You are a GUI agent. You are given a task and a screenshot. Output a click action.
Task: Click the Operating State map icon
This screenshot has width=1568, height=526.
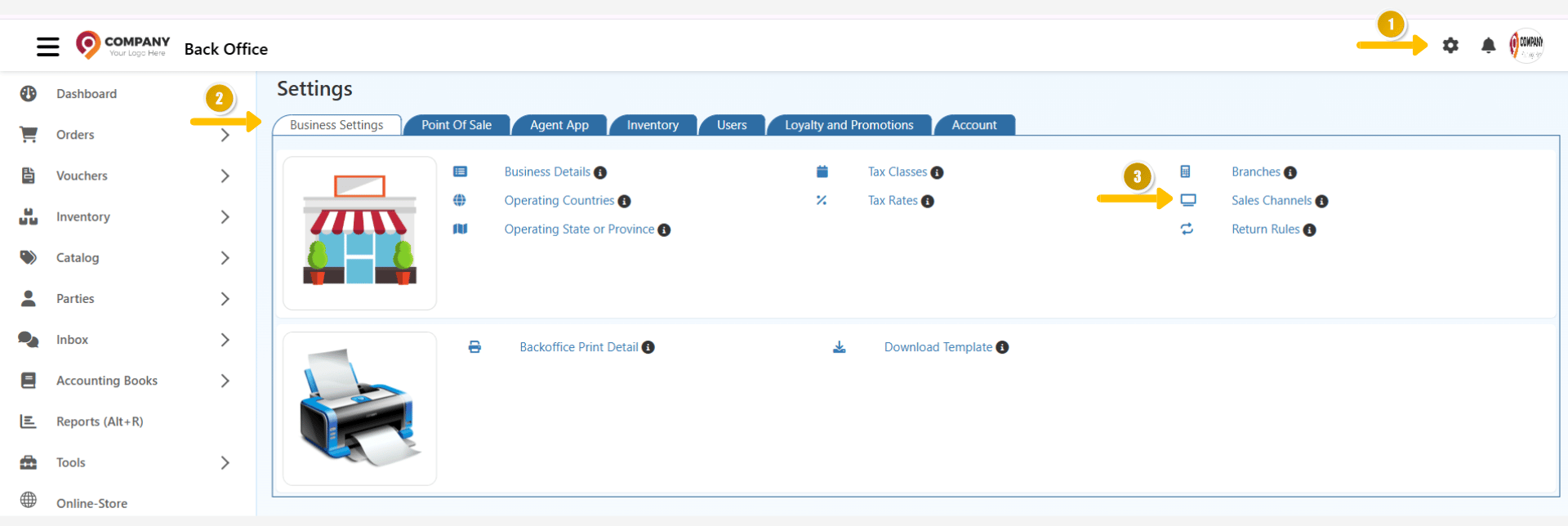point(461,229)
